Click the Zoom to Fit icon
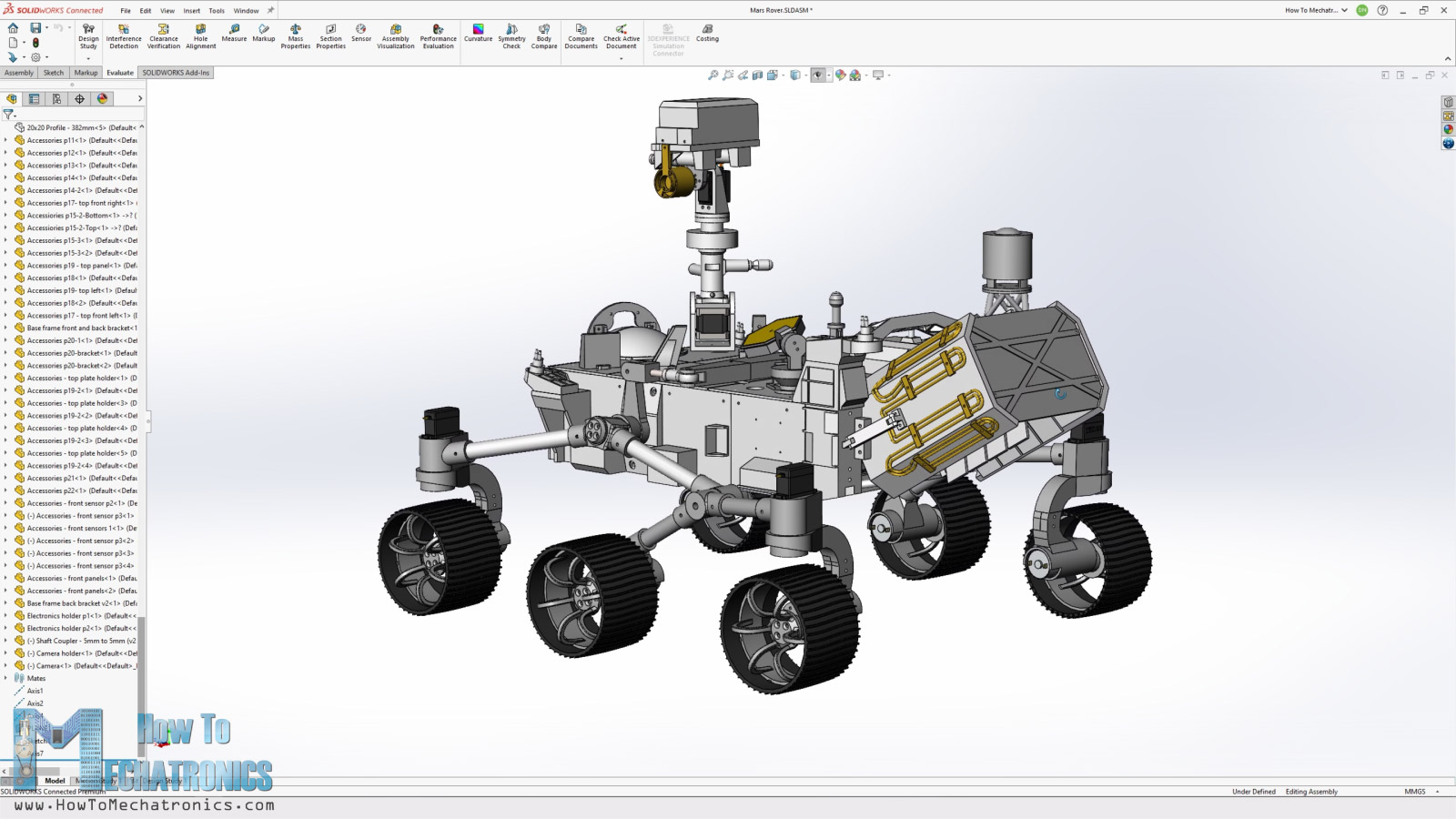This screenshot has width=1456, height=819. click(x=714, y=75)
